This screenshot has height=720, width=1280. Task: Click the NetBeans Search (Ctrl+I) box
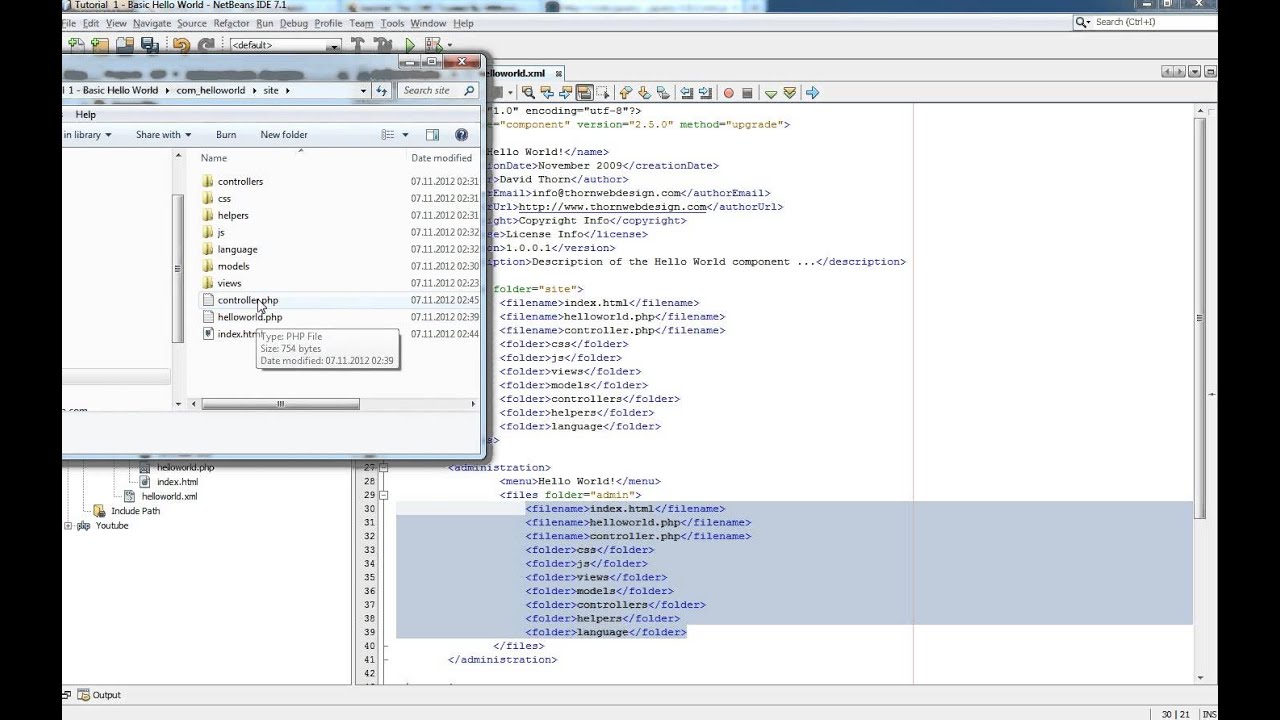tap(1145, 22)
